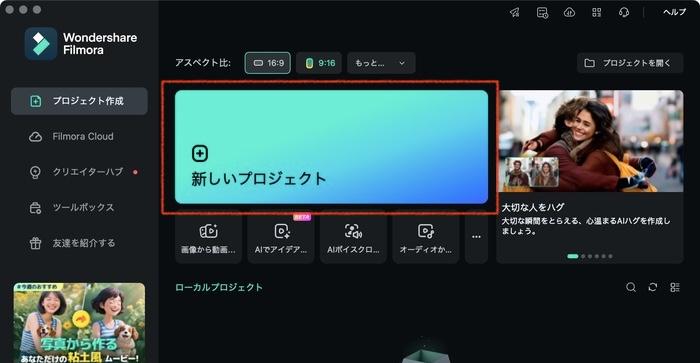
Task: Open the オーディオから tool
Action: click(x=425, y=238)
